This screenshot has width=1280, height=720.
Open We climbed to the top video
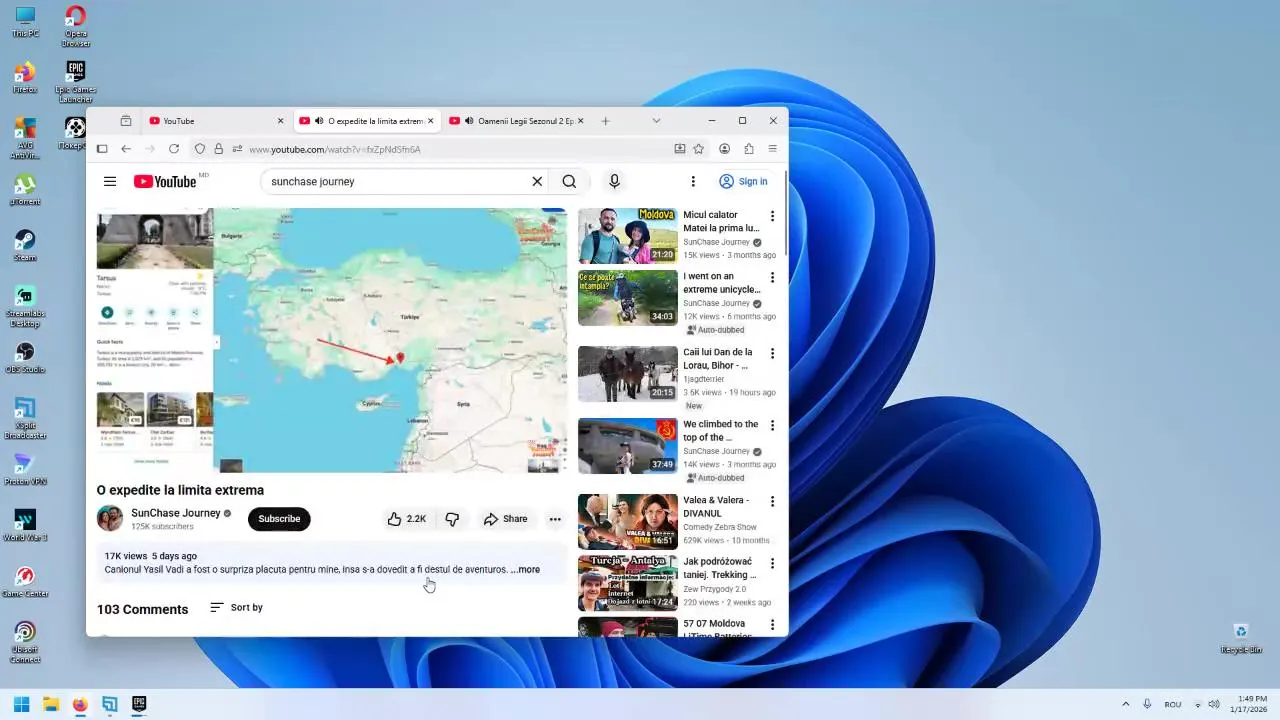point(627,445)
